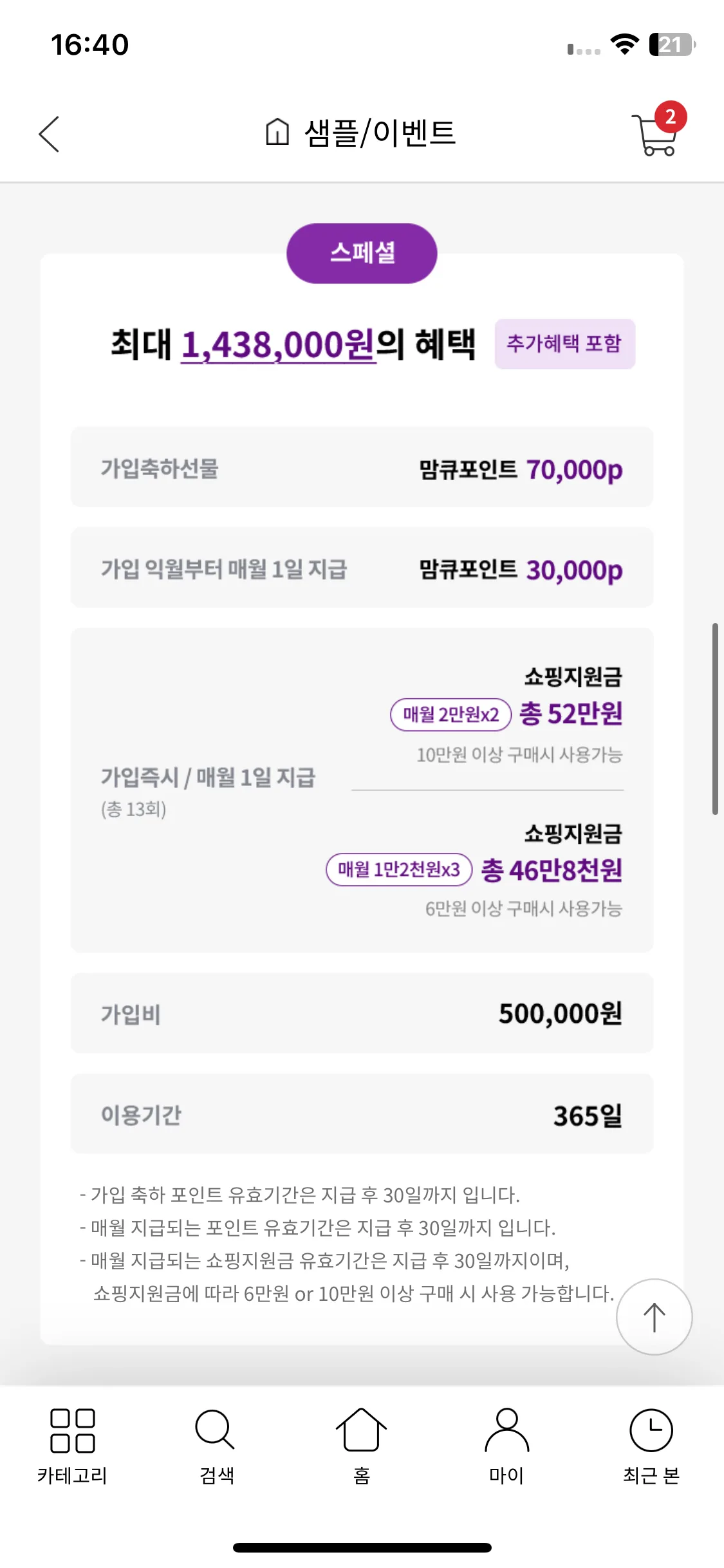Select the 맘큐포인트 30,000p monthly row

(362, 567)
